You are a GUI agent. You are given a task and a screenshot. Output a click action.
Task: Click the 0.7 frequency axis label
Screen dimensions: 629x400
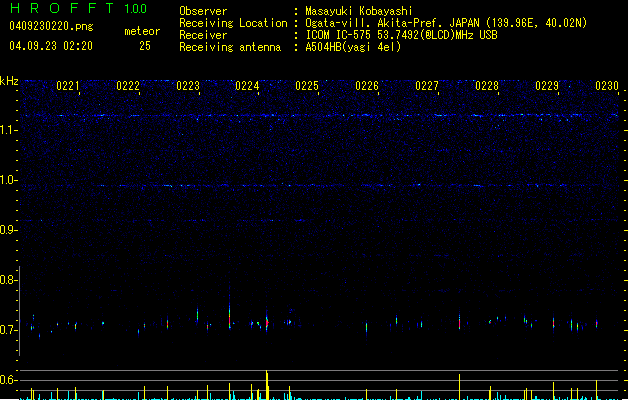[9, 330]
